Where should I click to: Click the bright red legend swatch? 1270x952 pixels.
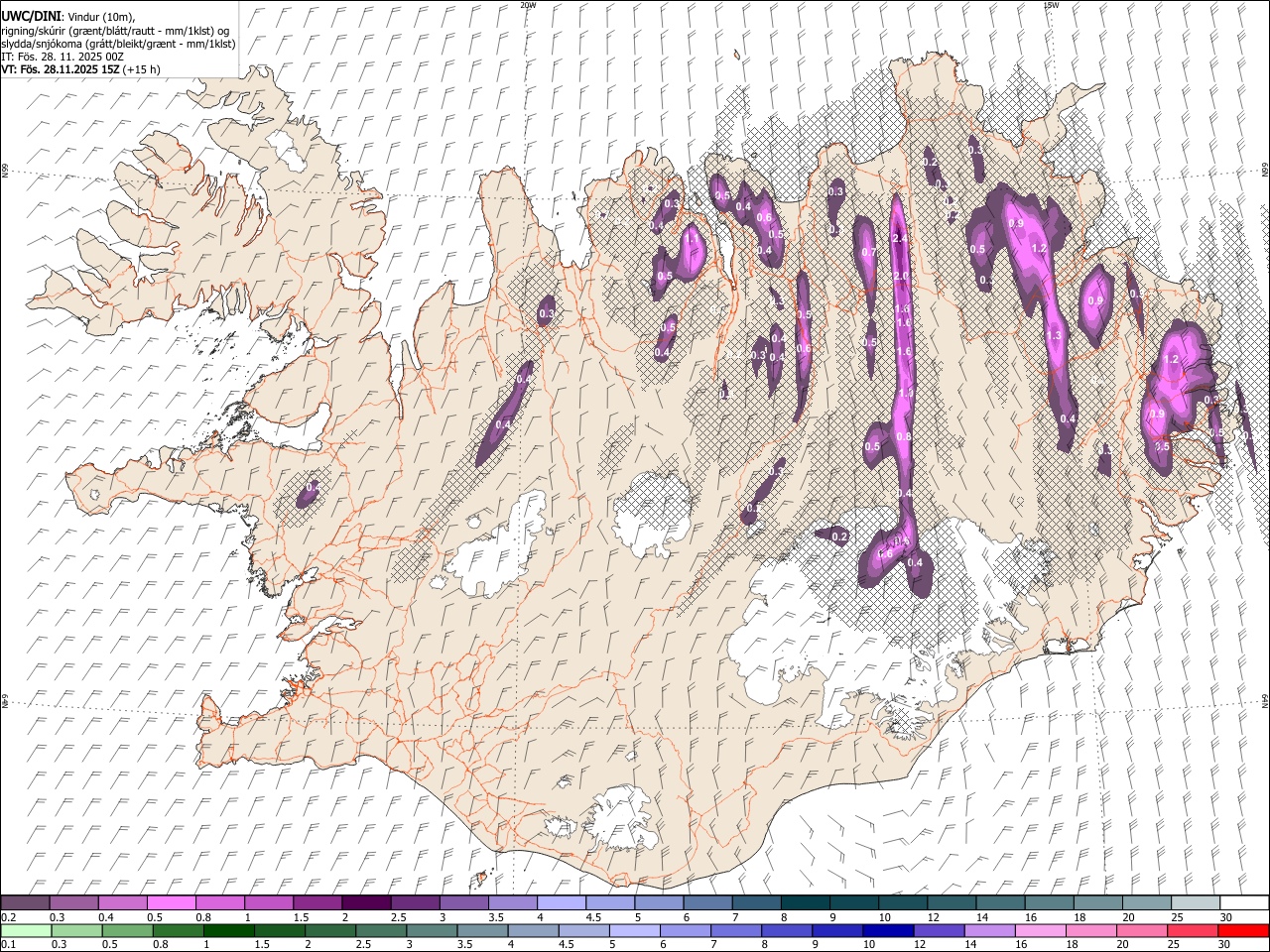[1244, 930]
